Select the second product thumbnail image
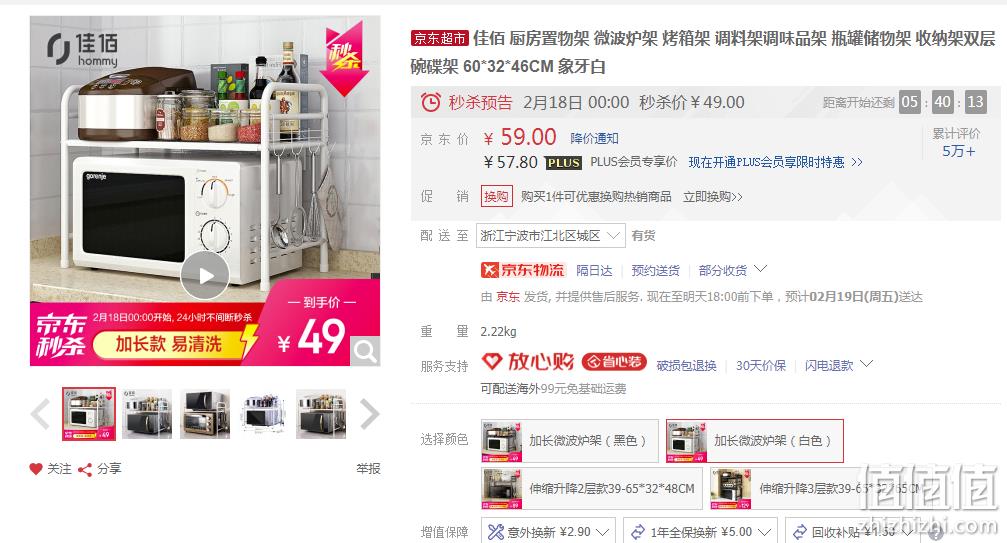 [x=147, y=414]
